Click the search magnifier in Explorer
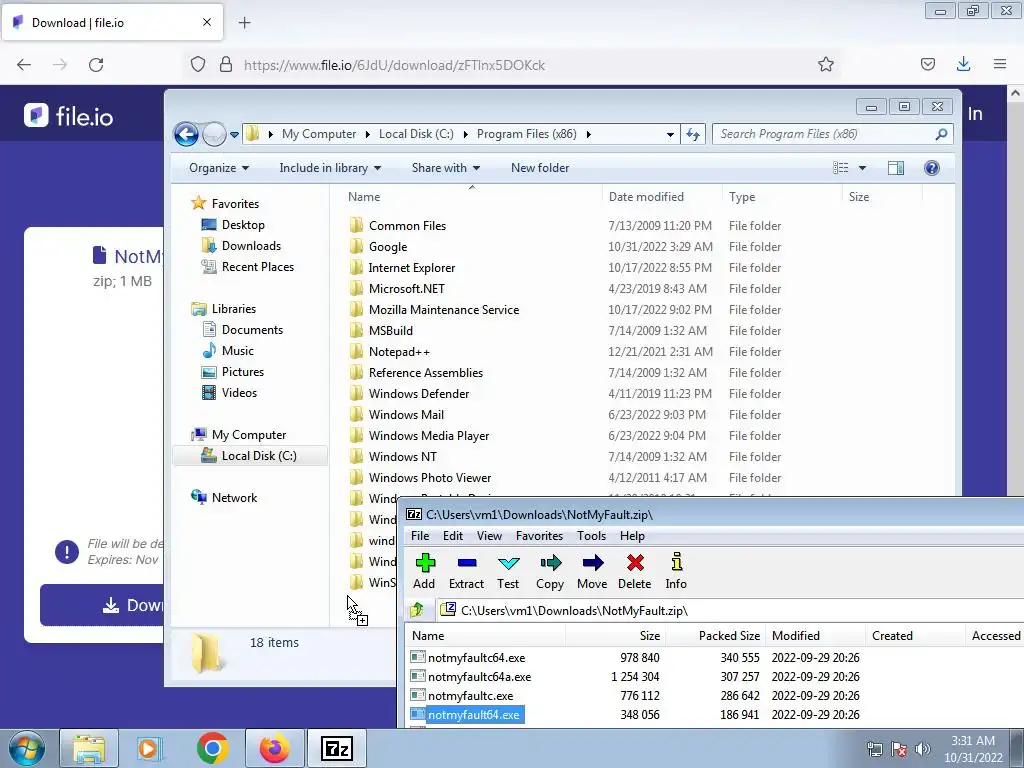 pos(941,134)
